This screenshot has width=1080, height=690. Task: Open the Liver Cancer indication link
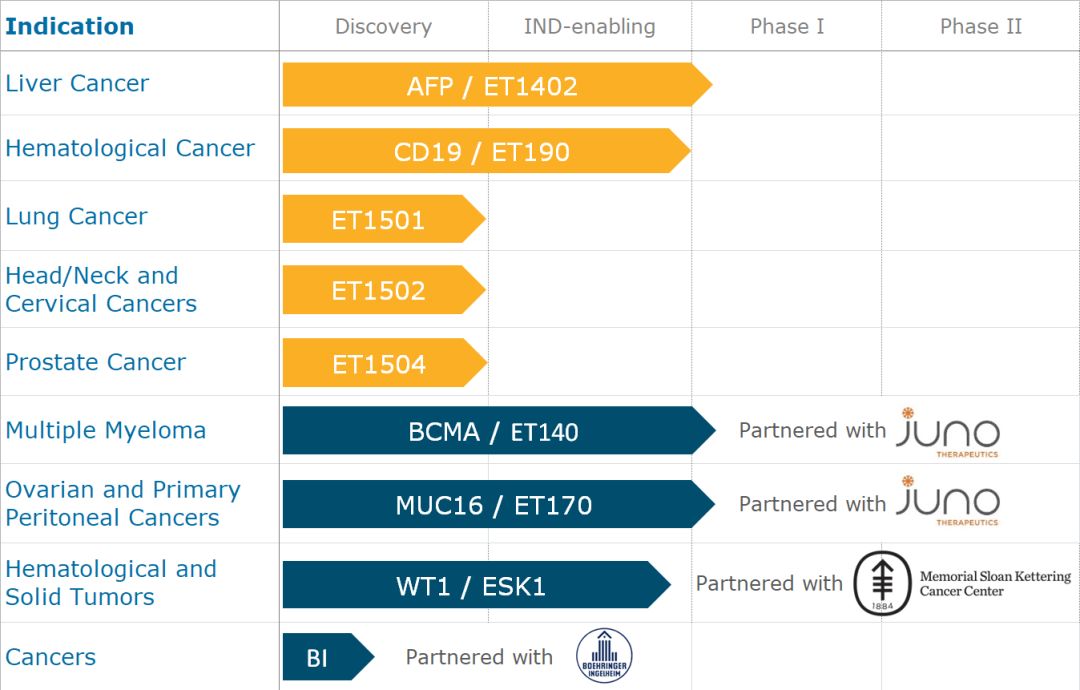coord(77,84)
